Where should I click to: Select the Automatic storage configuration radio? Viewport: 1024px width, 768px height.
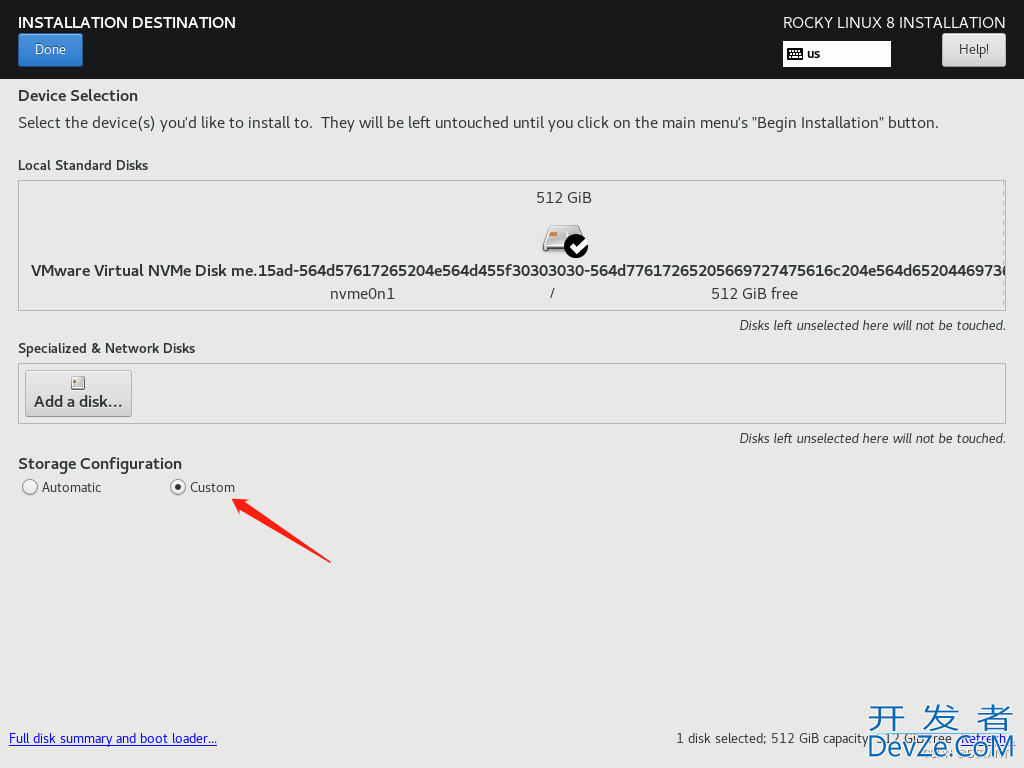[x=30, y=487]
